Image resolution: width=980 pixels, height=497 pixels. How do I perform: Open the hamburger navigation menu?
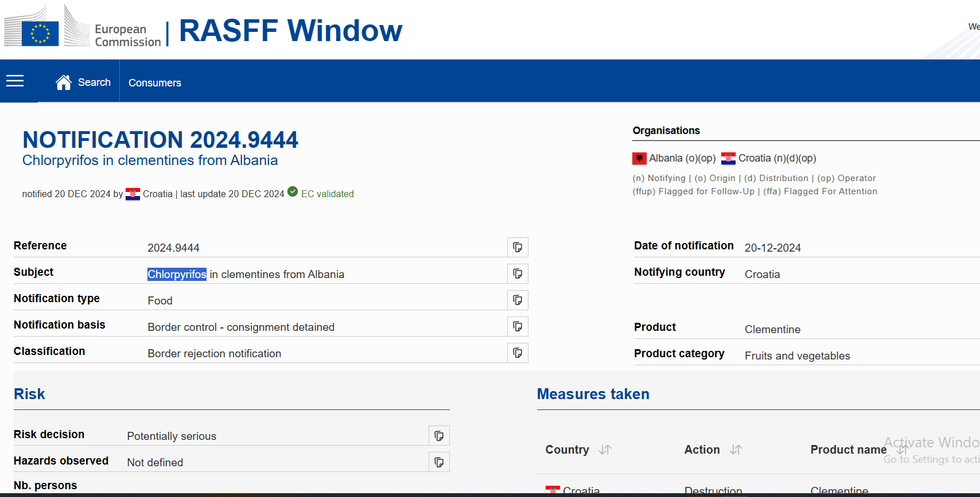15,81
